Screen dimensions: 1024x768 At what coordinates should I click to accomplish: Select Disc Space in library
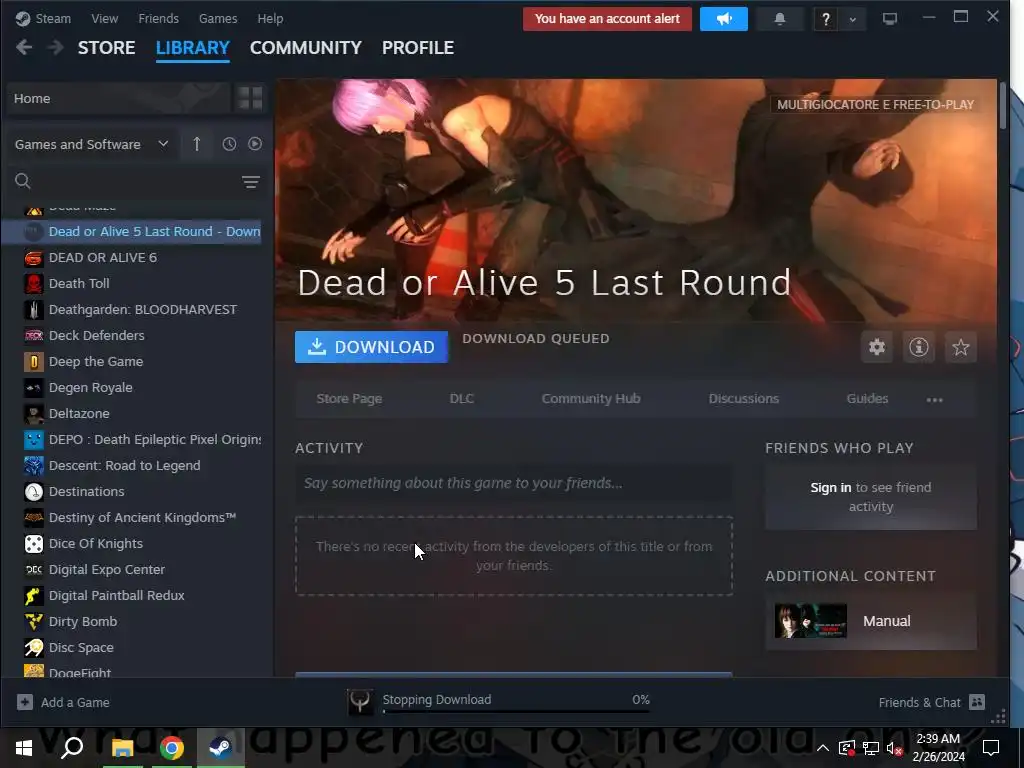(132, 648)
